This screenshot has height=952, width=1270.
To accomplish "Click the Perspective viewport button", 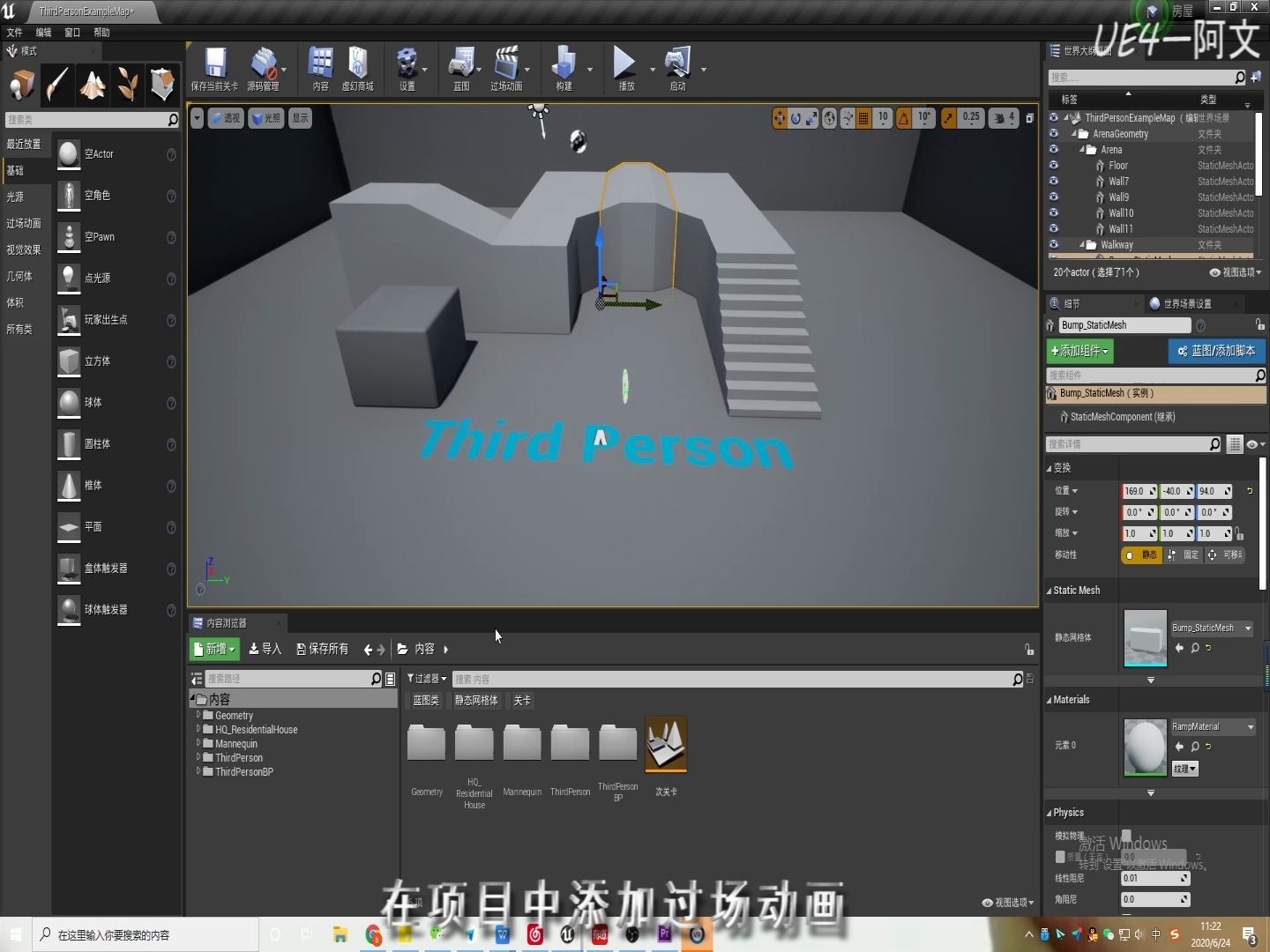I will [226, 118].
